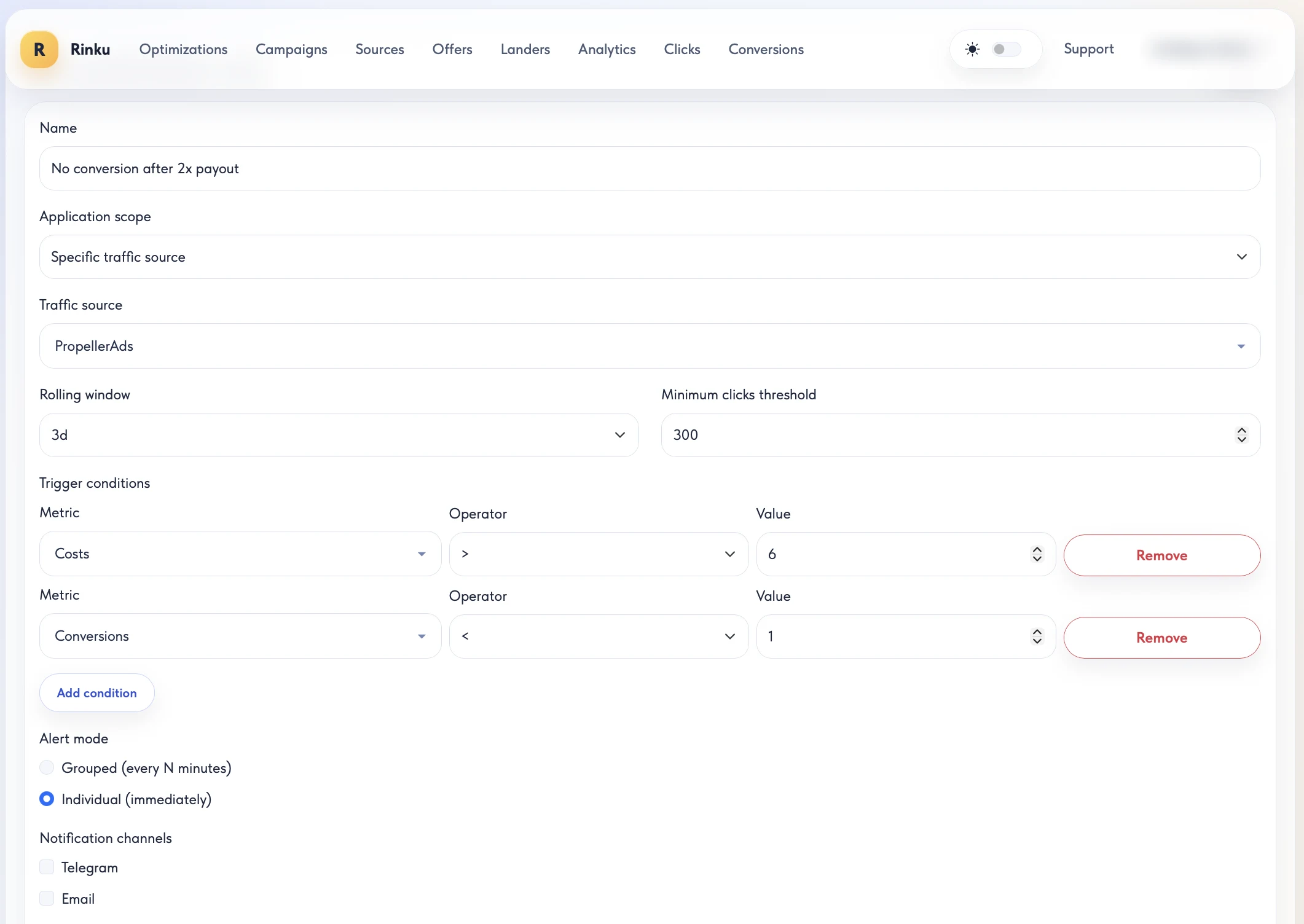
Task: Open the Analytics page
Action: [x=607, y=49]
